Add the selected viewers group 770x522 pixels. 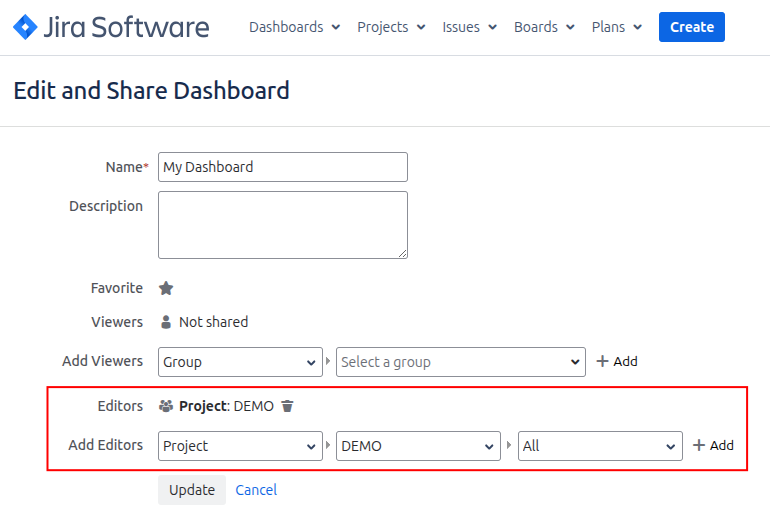tap(617, 361)
